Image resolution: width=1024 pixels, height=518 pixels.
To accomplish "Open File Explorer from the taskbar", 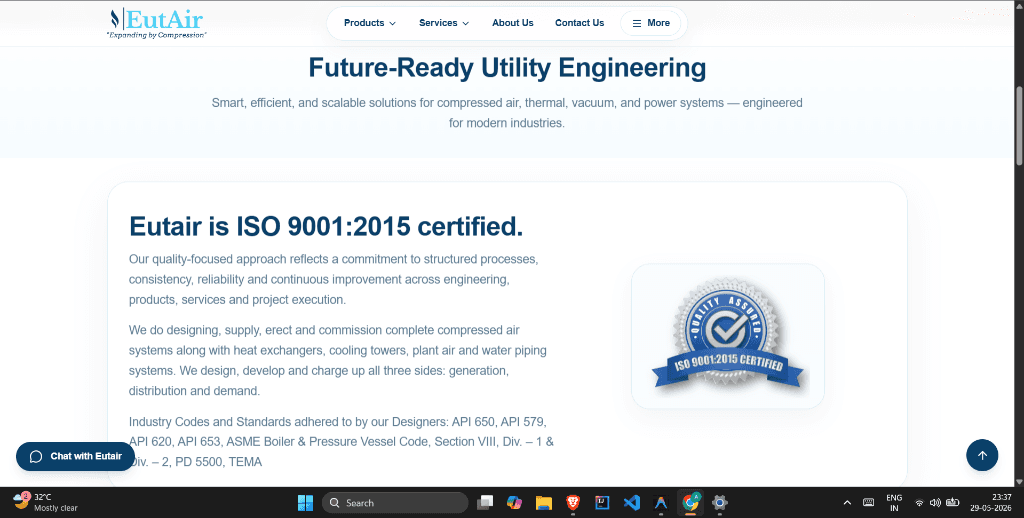I will pyautogui.click(x=544, y=502).
